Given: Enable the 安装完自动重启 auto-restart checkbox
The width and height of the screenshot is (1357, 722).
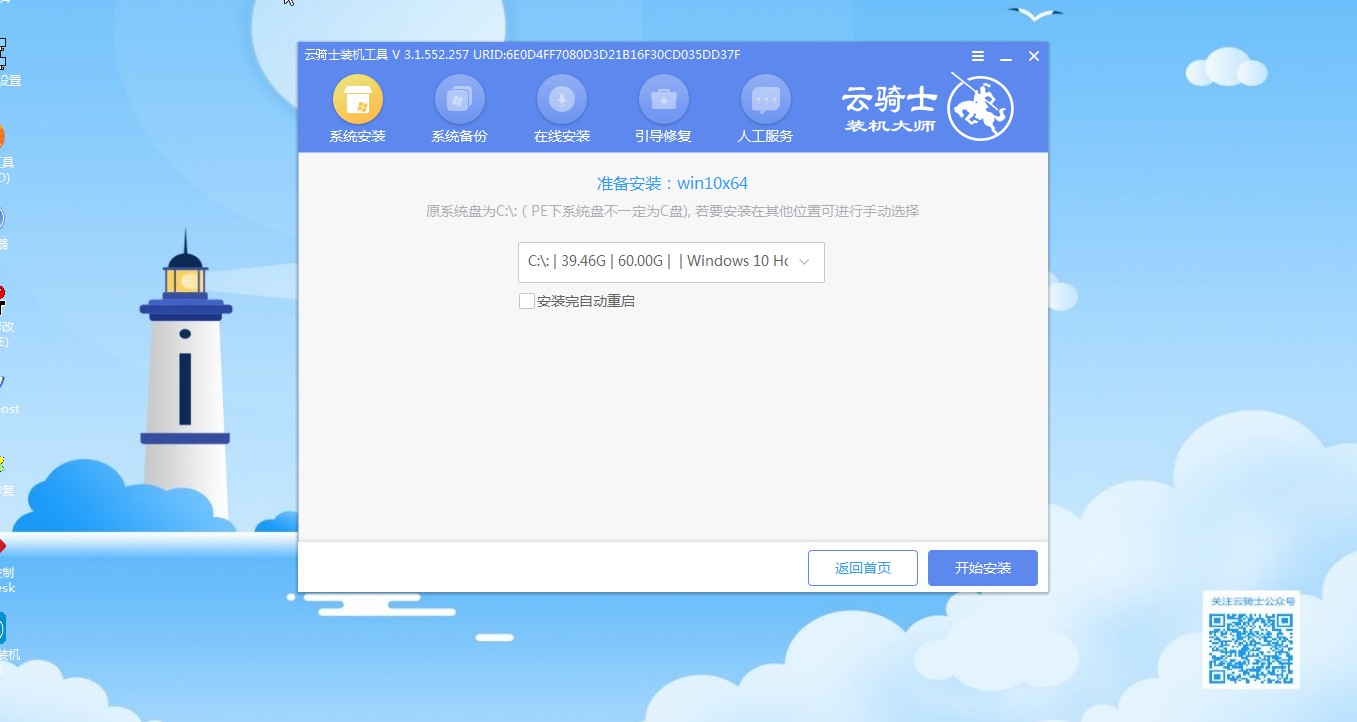Looking at the screenshot, I should [526, 300].
